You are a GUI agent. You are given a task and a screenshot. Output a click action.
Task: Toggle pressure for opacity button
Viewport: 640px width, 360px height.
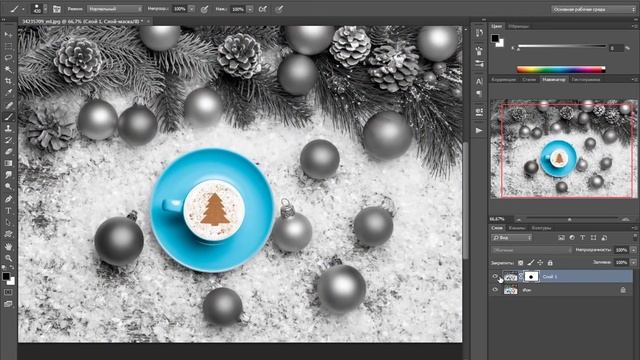point(204,9)
